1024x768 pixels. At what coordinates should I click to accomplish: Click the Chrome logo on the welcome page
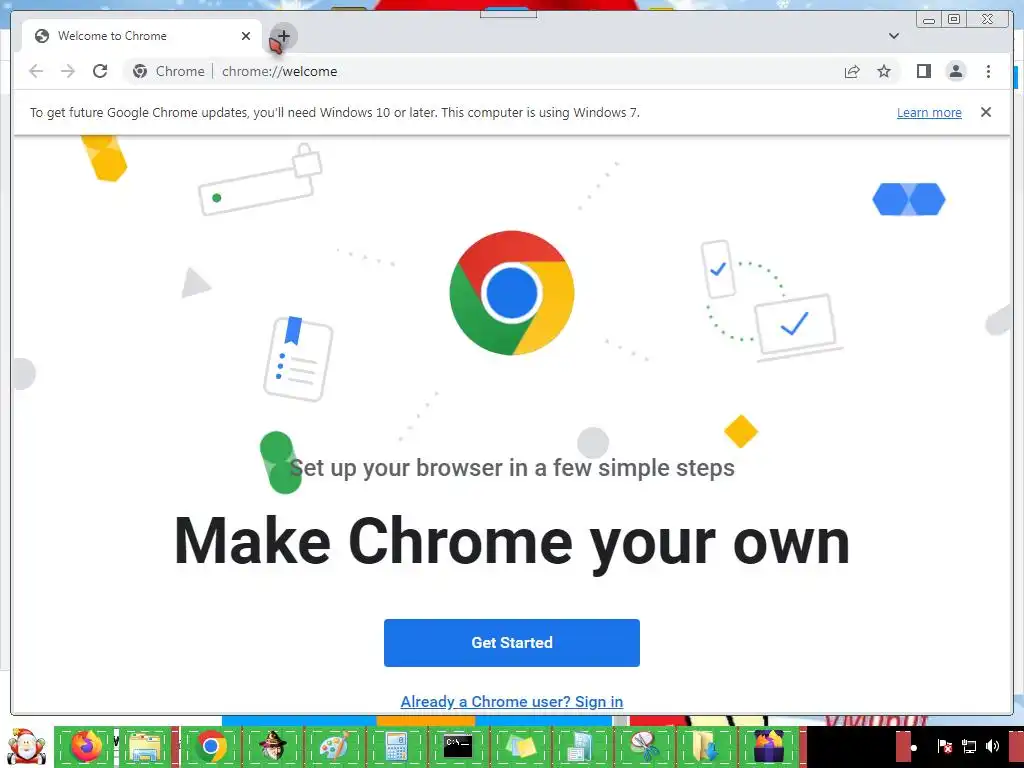coord(512,293)
